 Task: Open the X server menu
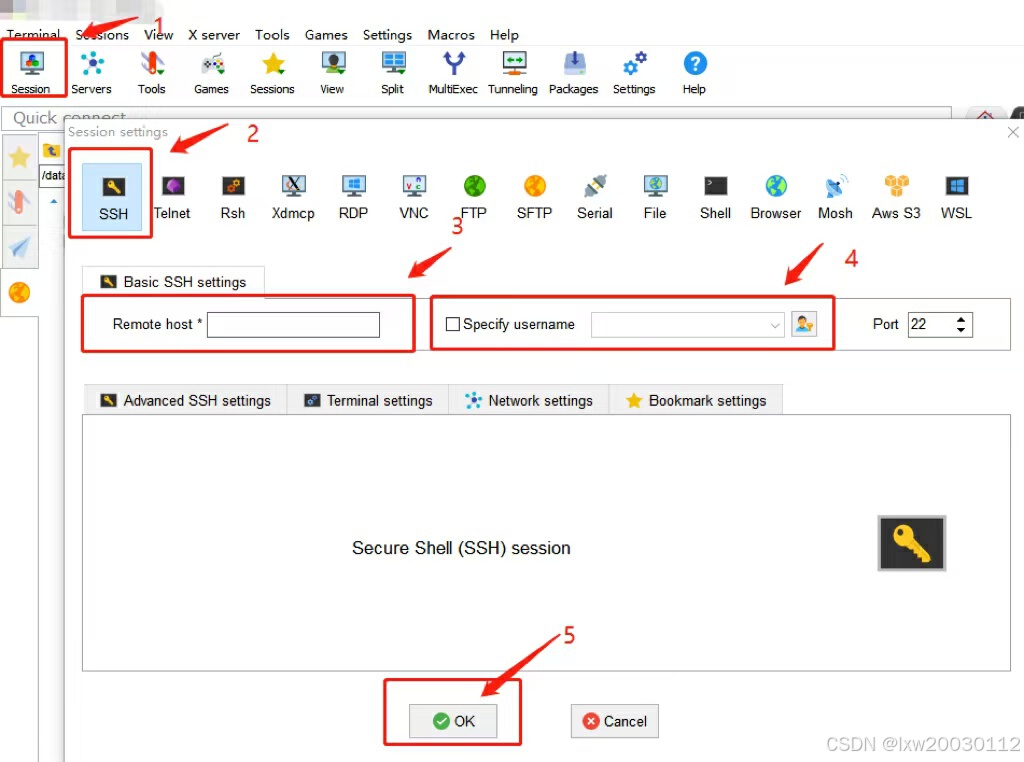coord(214,35)
